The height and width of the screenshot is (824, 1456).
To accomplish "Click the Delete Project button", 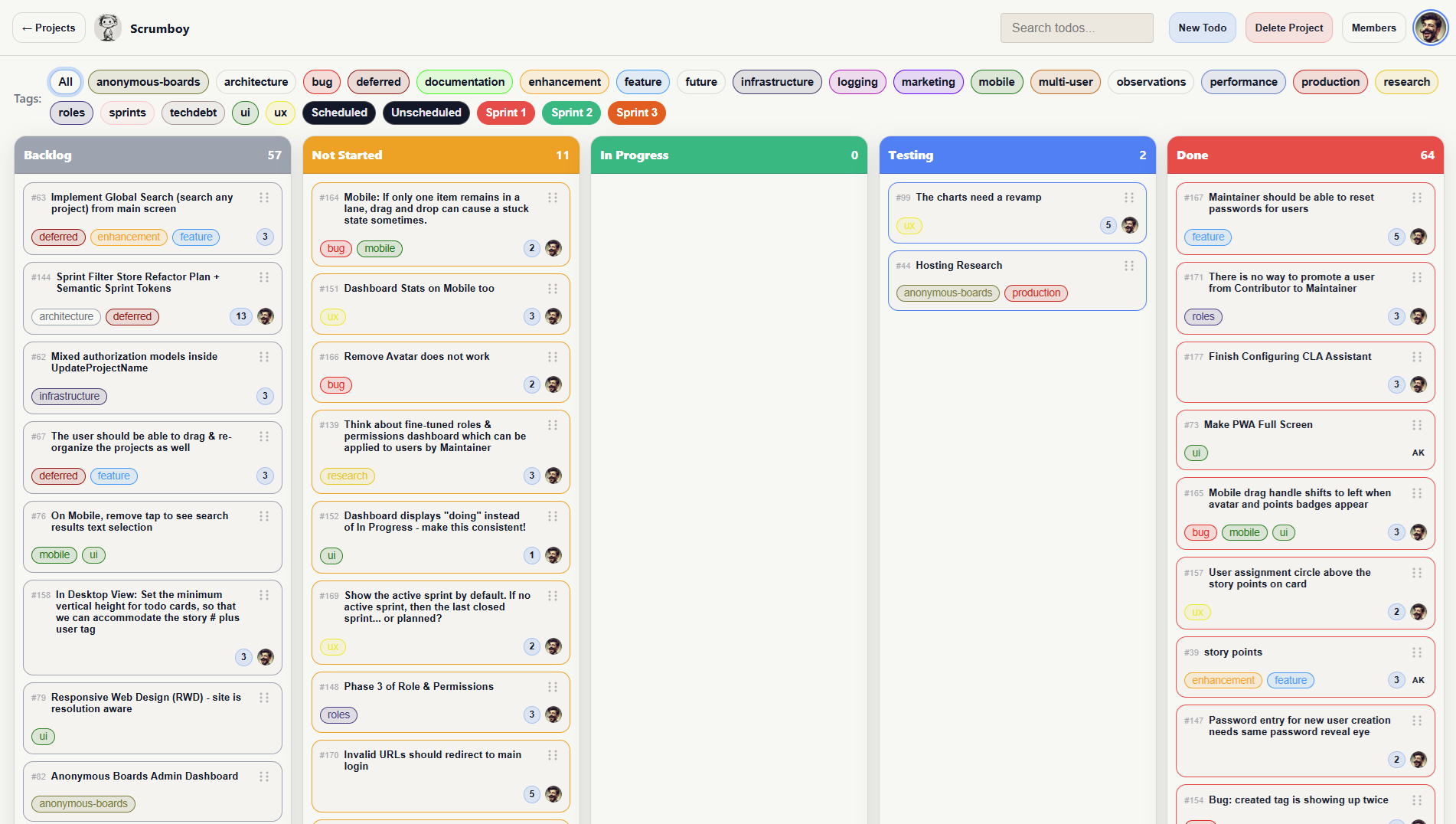I will click(1288, 28).
